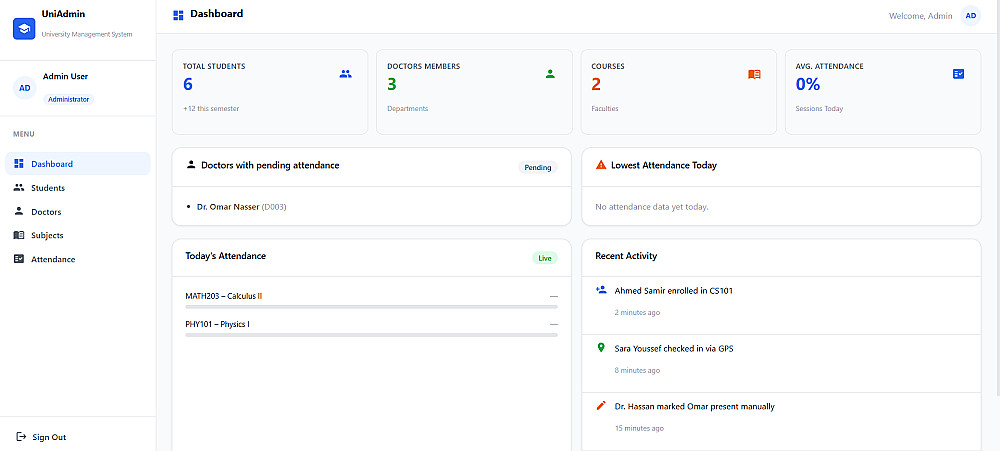
Task: Click the Sign Out button
Action: 41,437
